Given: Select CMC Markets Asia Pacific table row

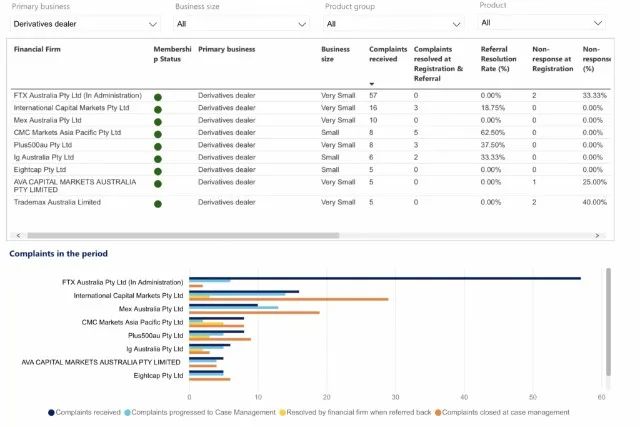Looking at the screenshot, I should click(311, 133).
